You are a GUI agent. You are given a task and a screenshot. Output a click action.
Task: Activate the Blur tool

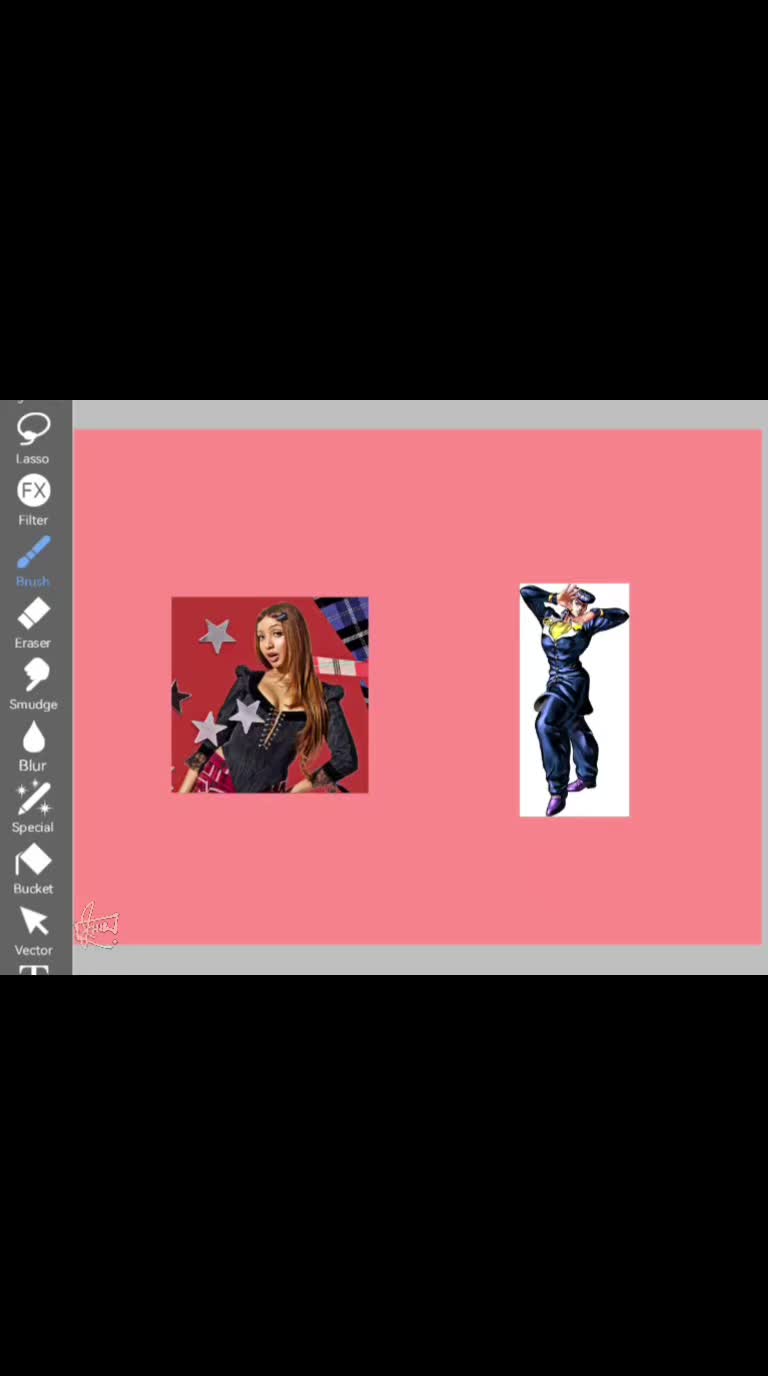pyautogui.click(x=33, y=746)
